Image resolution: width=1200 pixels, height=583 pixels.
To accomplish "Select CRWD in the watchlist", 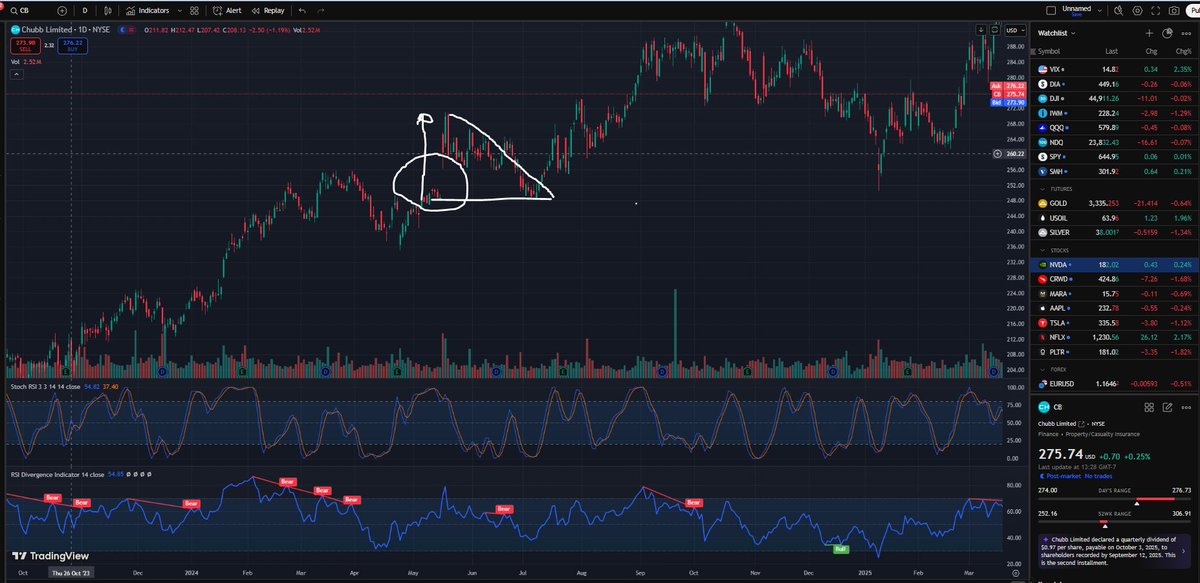I will (x=1115, y=279).
